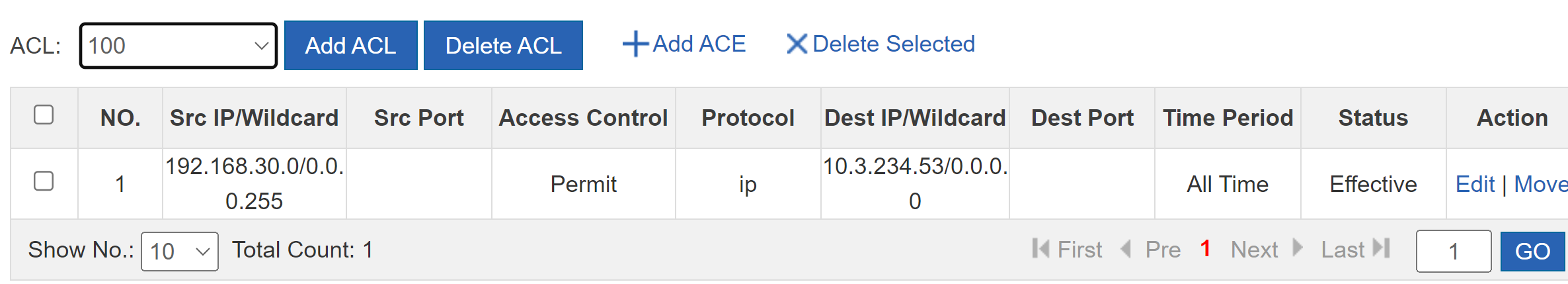The width and height of the screenshot is (1568, 284).
Task: Check the checkbox for ACE rule 1
Action: (44, 181)
